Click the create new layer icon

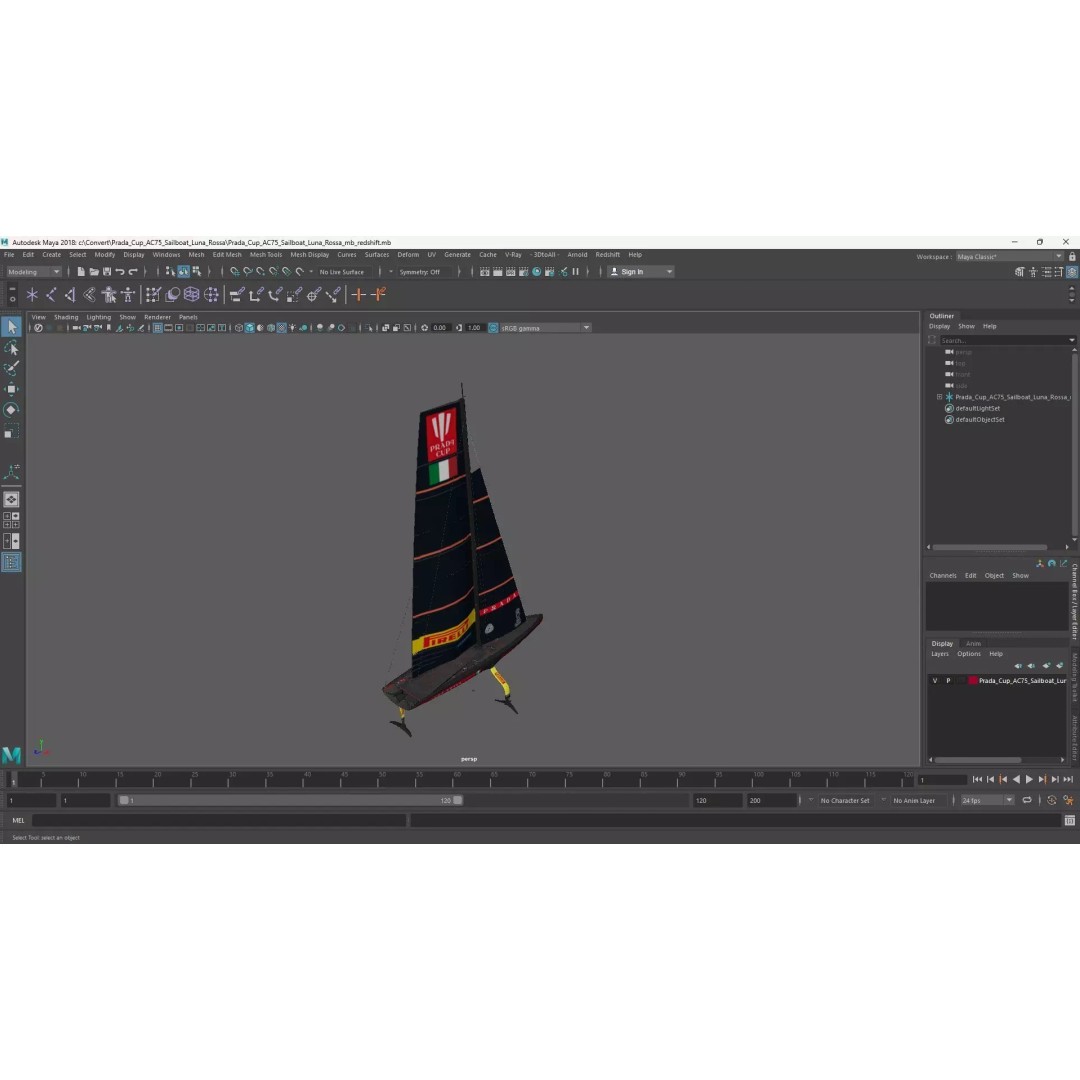(1046, 665)
